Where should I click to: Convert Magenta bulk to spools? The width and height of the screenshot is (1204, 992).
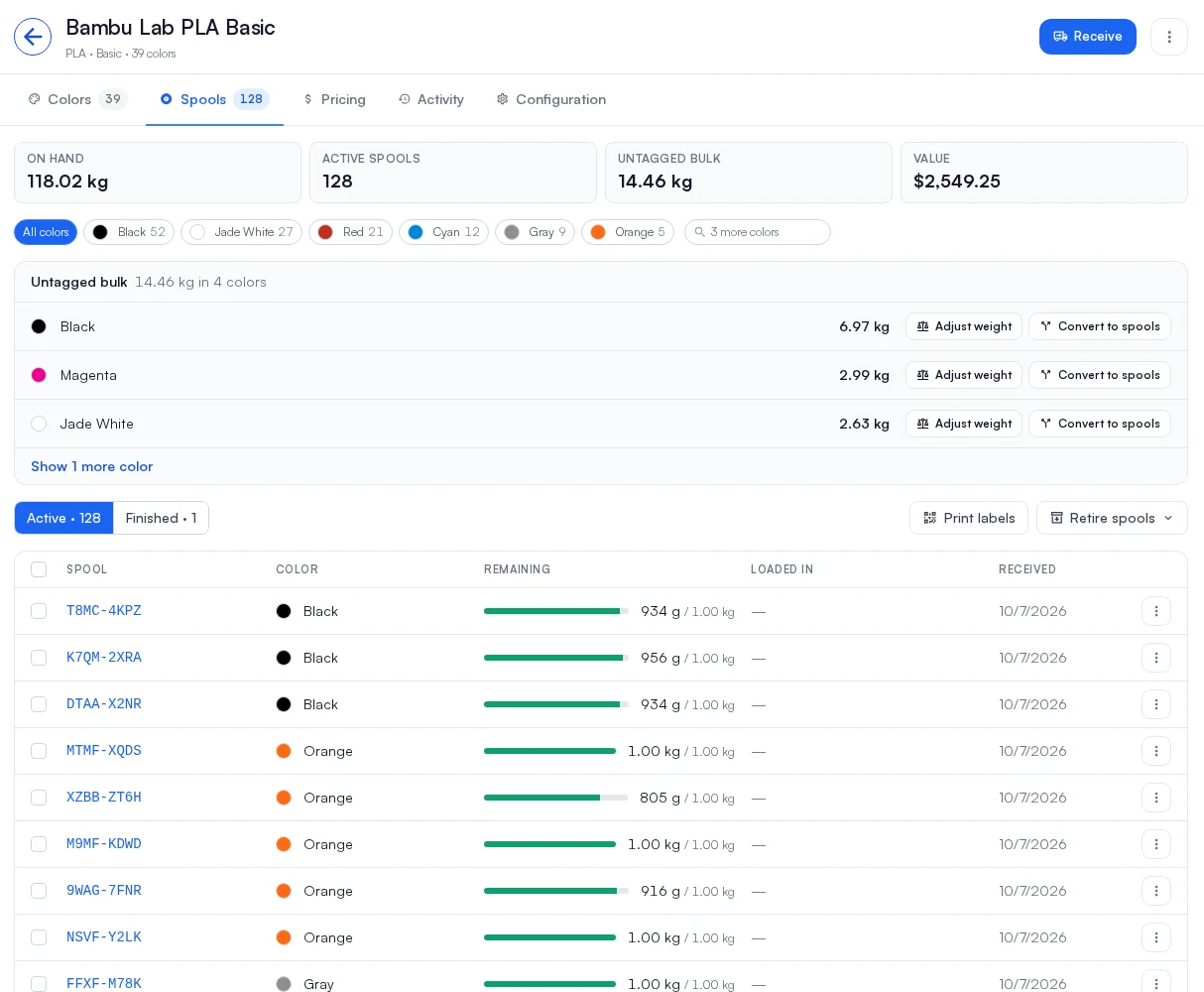(1100, 375)
